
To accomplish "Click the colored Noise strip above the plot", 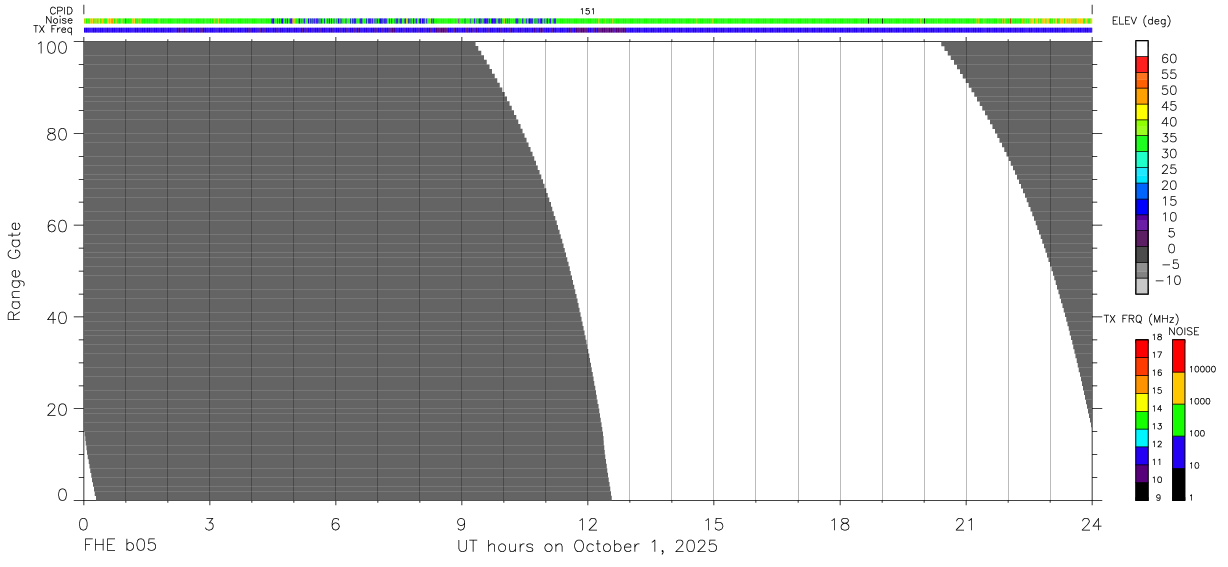I will [588, 20].
